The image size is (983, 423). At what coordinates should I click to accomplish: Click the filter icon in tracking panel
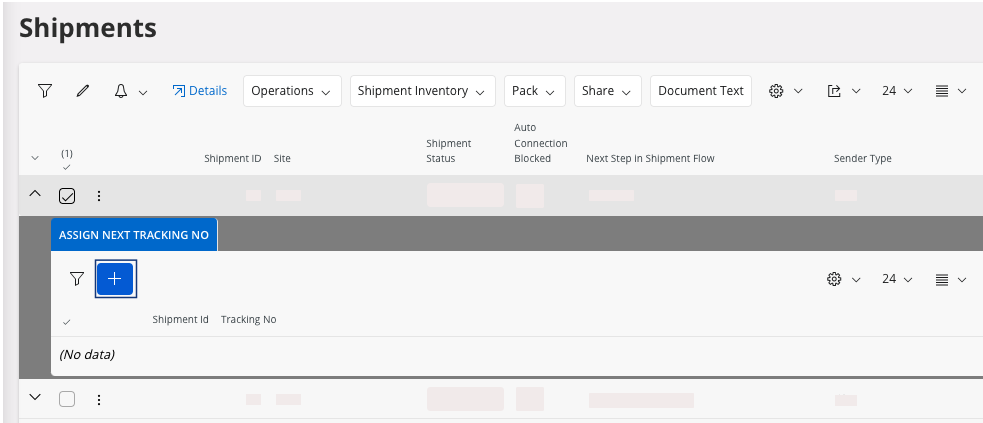[x=77, y=279]
